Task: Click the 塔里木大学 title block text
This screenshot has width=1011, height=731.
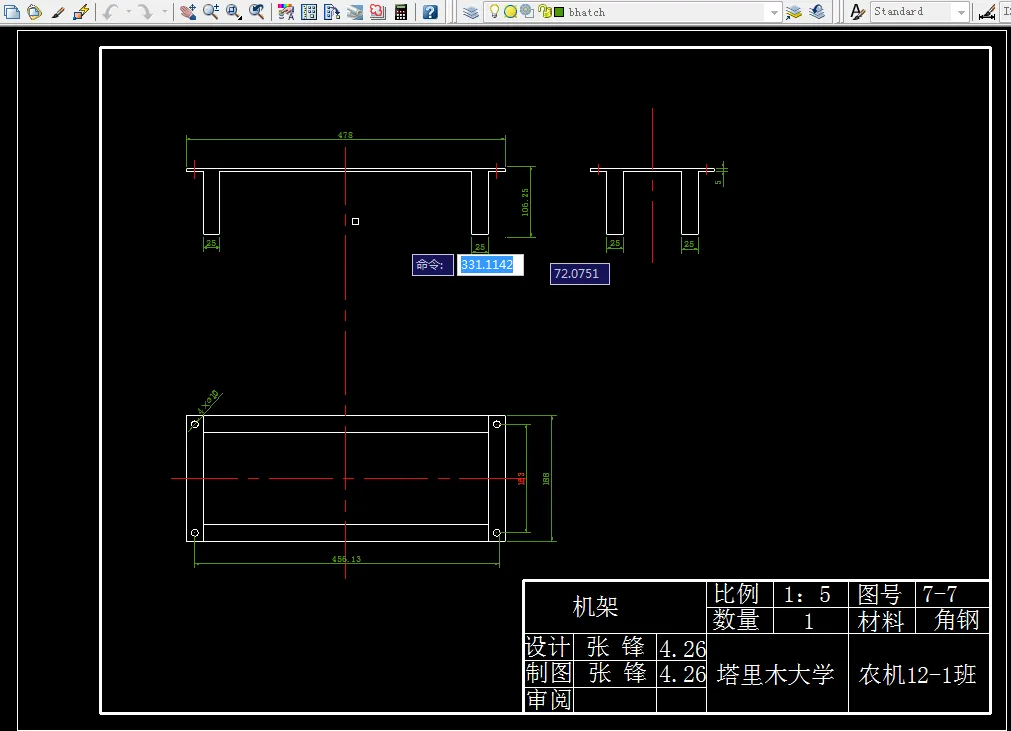Action: point(776,675)
